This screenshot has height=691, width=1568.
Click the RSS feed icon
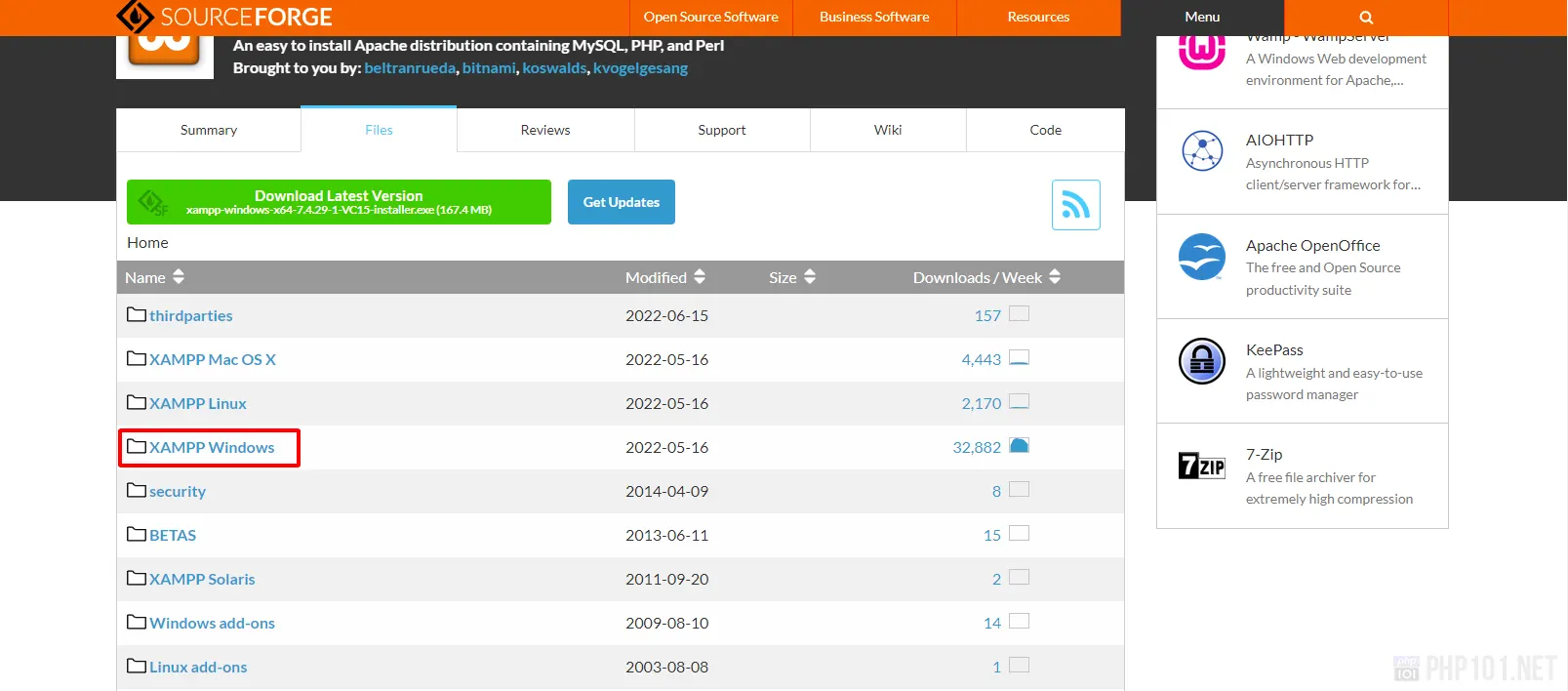(x=1075, y=205)
